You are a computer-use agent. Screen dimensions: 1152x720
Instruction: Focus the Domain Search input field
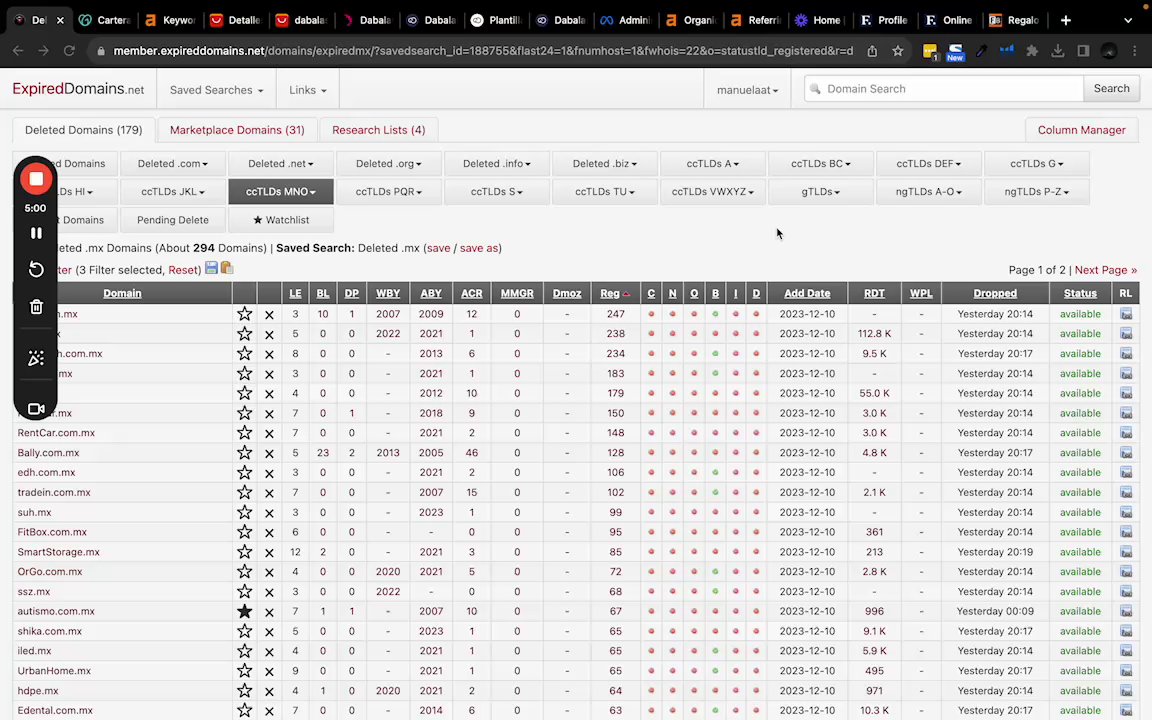pyautogui.click(x=944, y=88)
